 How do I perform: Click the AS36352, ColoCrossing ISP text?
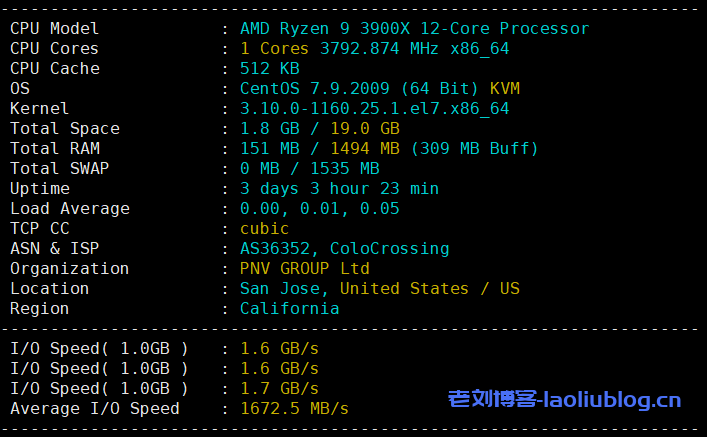pos(344,248)
